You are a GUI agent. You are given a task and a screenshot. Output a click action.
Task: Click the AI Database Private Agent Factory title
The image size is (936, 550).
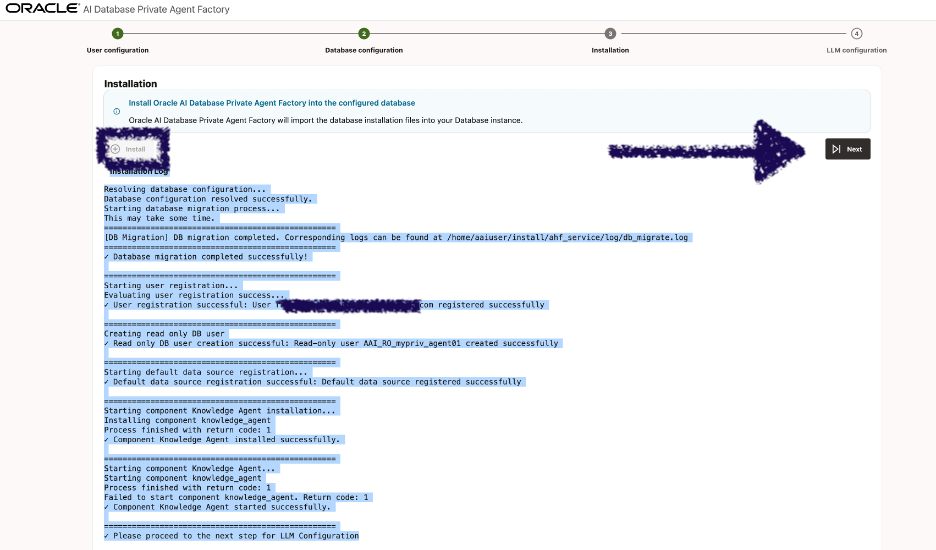click(x=169, y=10)
